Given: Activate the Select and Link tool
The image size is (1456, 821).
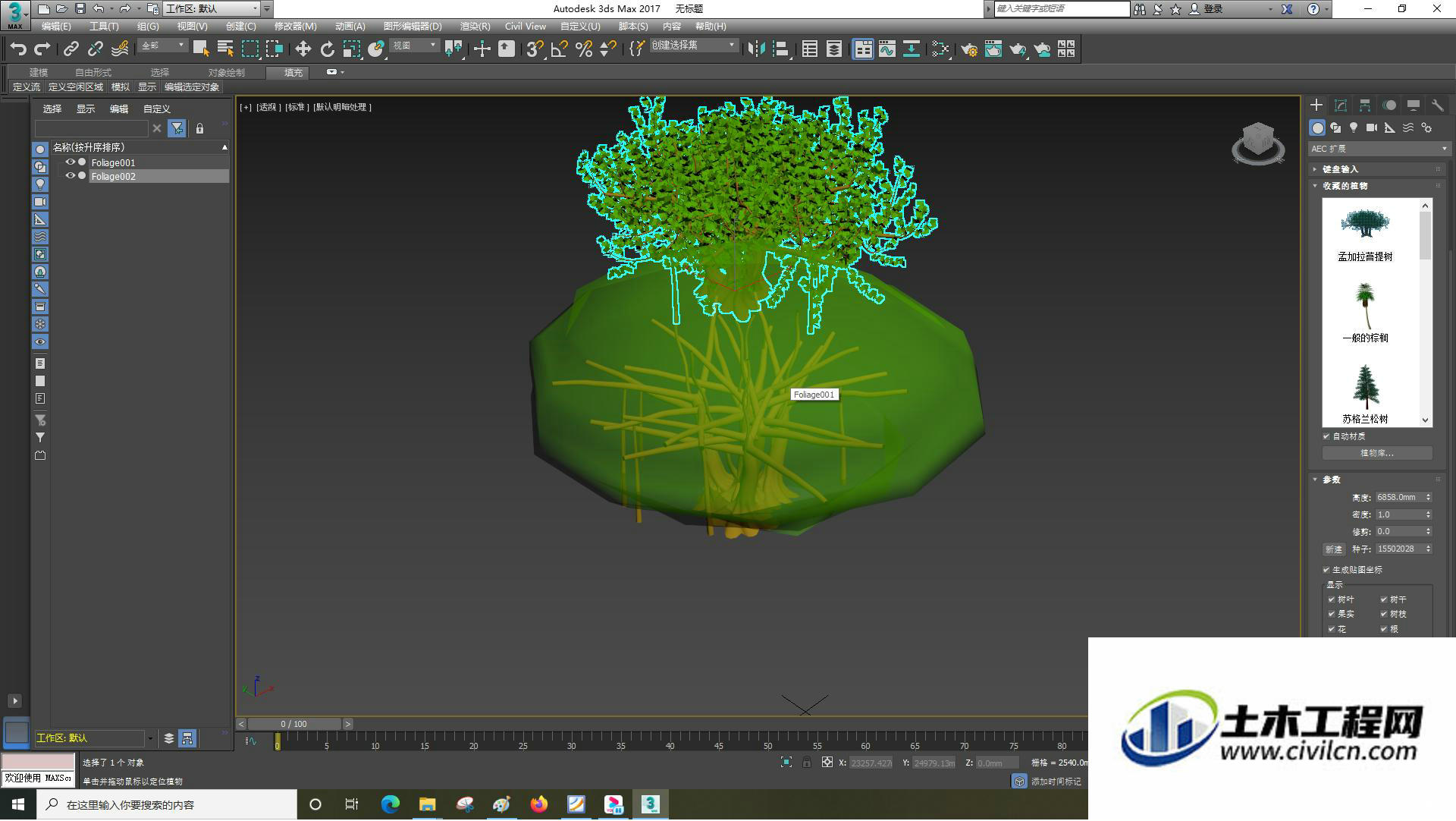Looking at the screenshot, I should pos(71,49).
